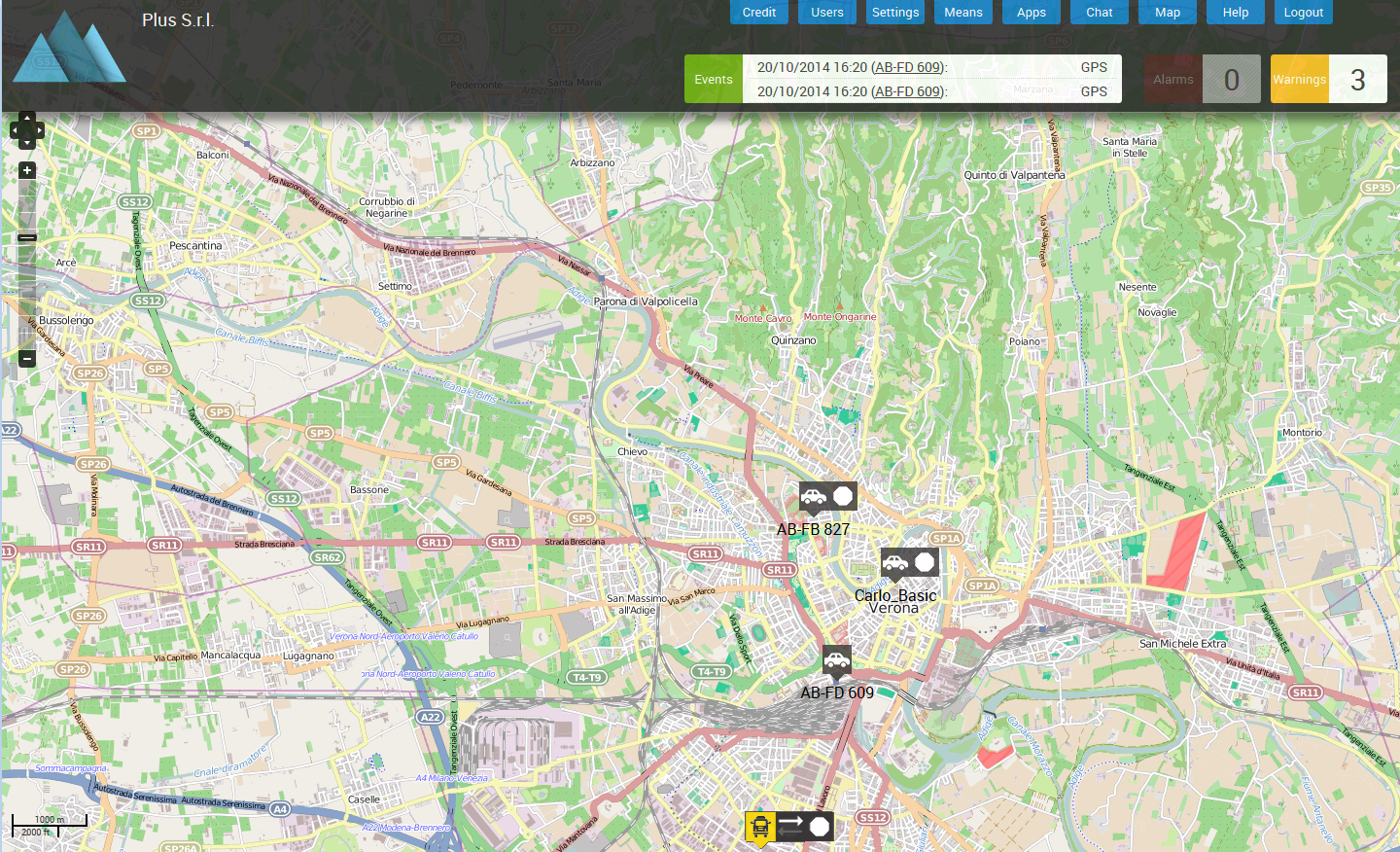
Task: Pan the map down with the arrow control
Action: click(x=27, y=143)
